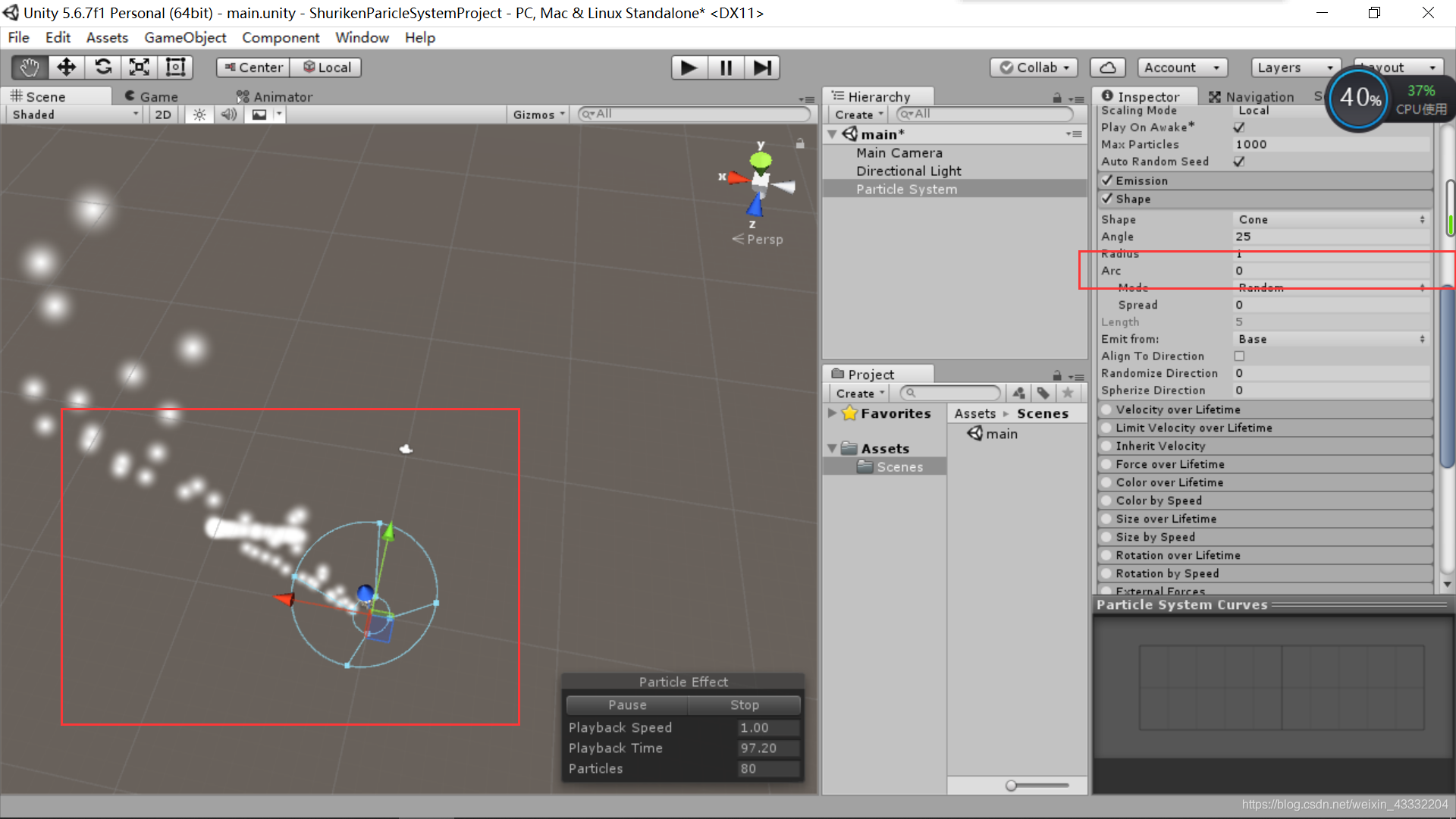Enable Force over Lifetime module
The width and height of the screenshot is (1456, 819).
coord(1107,464)
